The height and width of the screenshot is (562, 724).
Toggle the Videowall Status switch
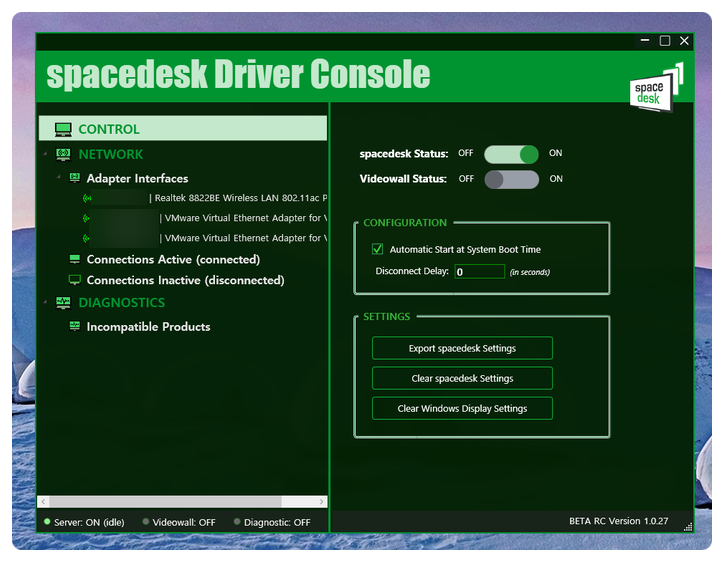(x=511, y=179)
